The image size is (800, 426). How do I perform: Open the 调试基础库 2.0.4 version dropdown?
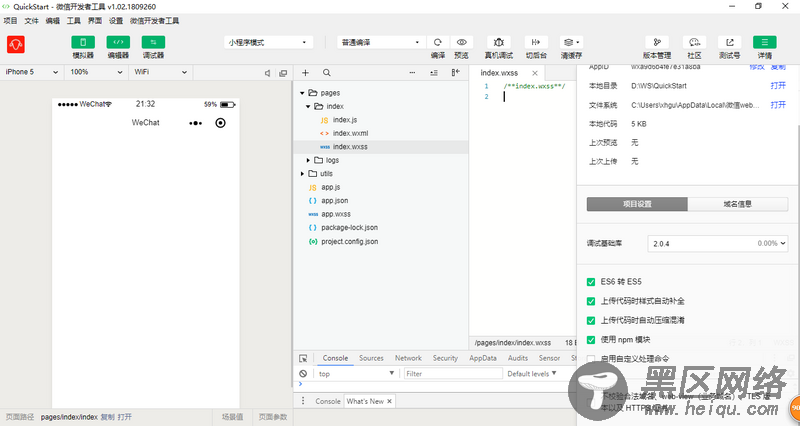click(718, 243)
